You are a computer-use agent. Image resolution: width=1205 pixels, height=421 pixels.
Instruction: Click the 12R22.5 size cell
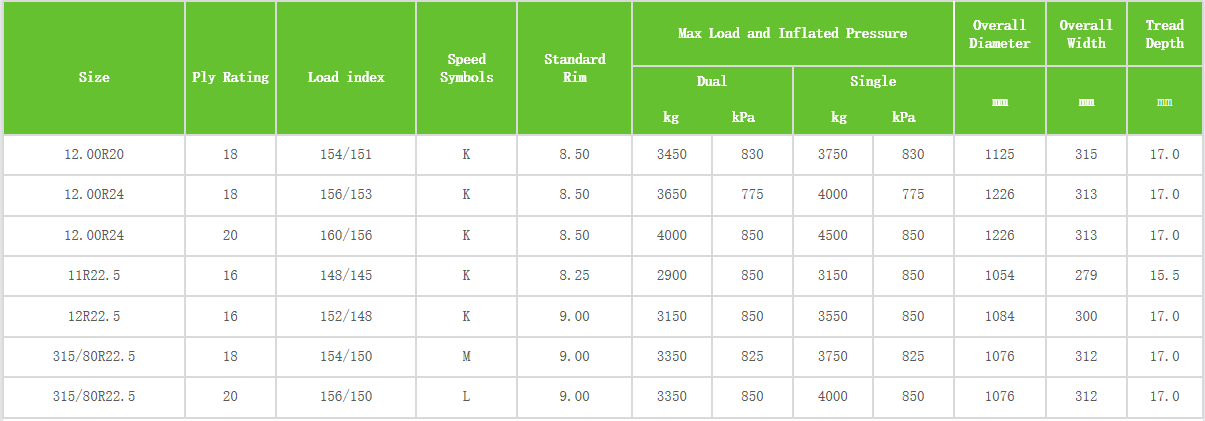click(94, 316)
